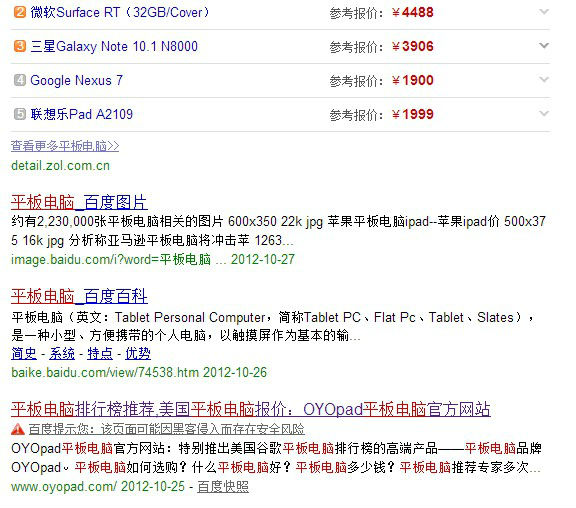The width and height of the screenshot is (576, 508).
Task: Click the ¥1900 price for Nexus 7
Action: tap(413, 80)
